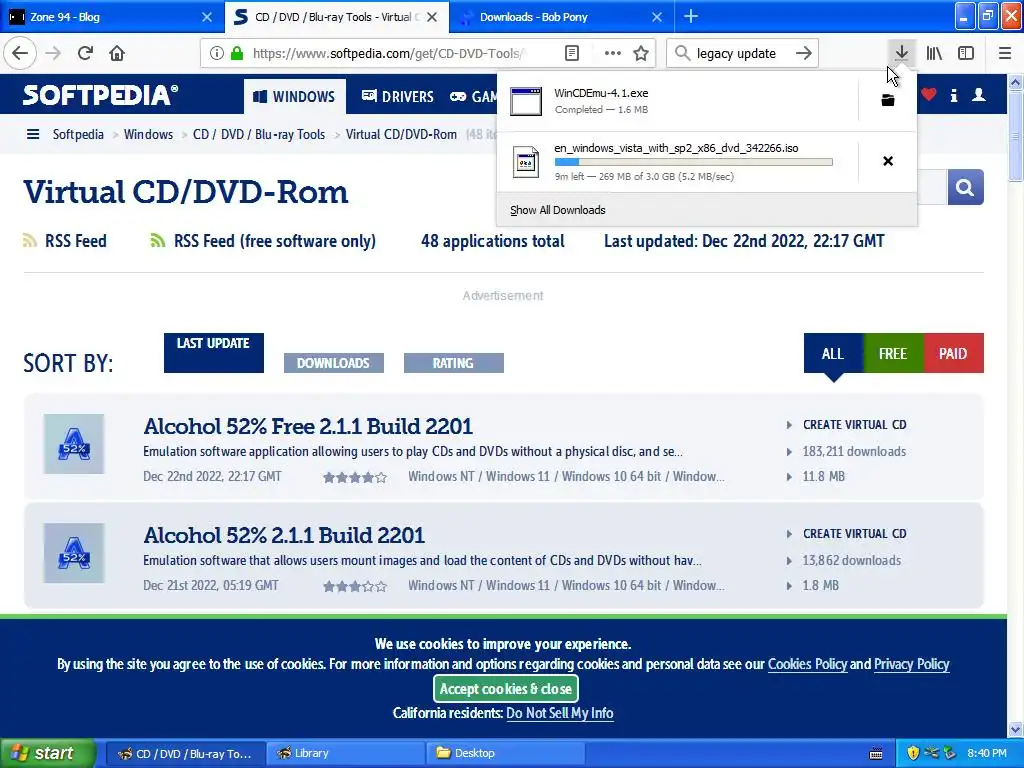Click CREATE VIRTUAL CD for Alcohol 52% Free
The image size is (1024, 768).
[854, 425]
